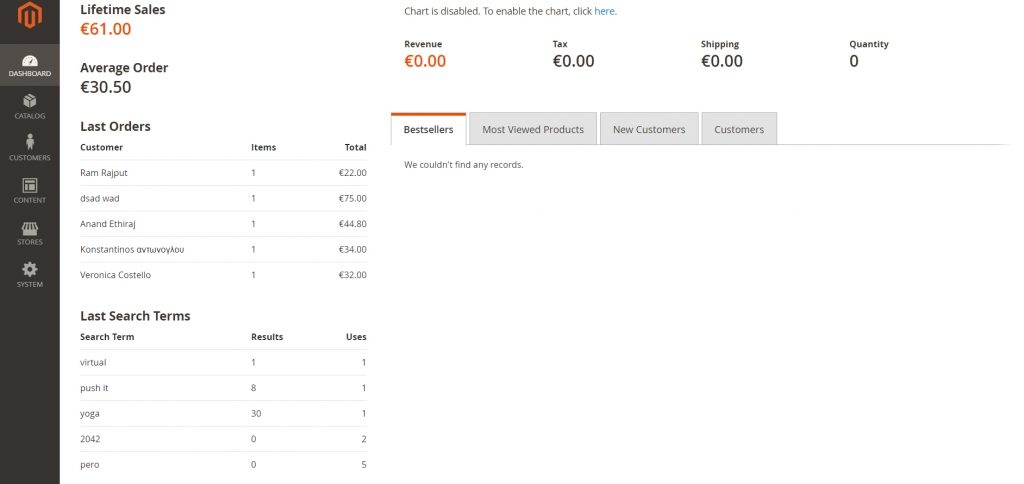
Task: Click the 'yoga' search term row
Action: point(223,413)
